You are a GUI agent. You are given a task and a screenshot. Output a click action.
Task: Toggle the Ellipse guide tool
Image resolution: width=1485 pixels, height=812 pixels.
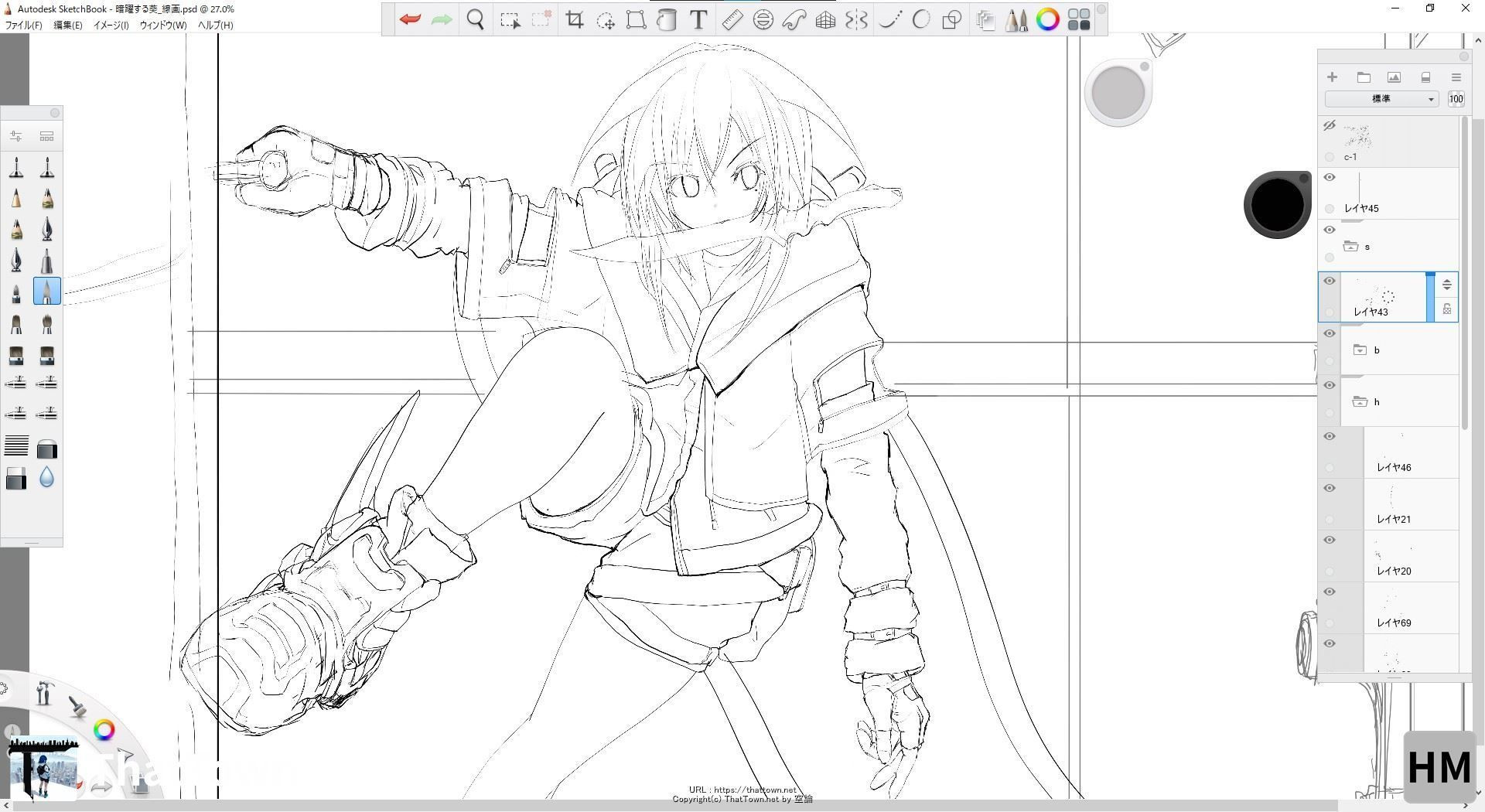[x=763, y=19]
